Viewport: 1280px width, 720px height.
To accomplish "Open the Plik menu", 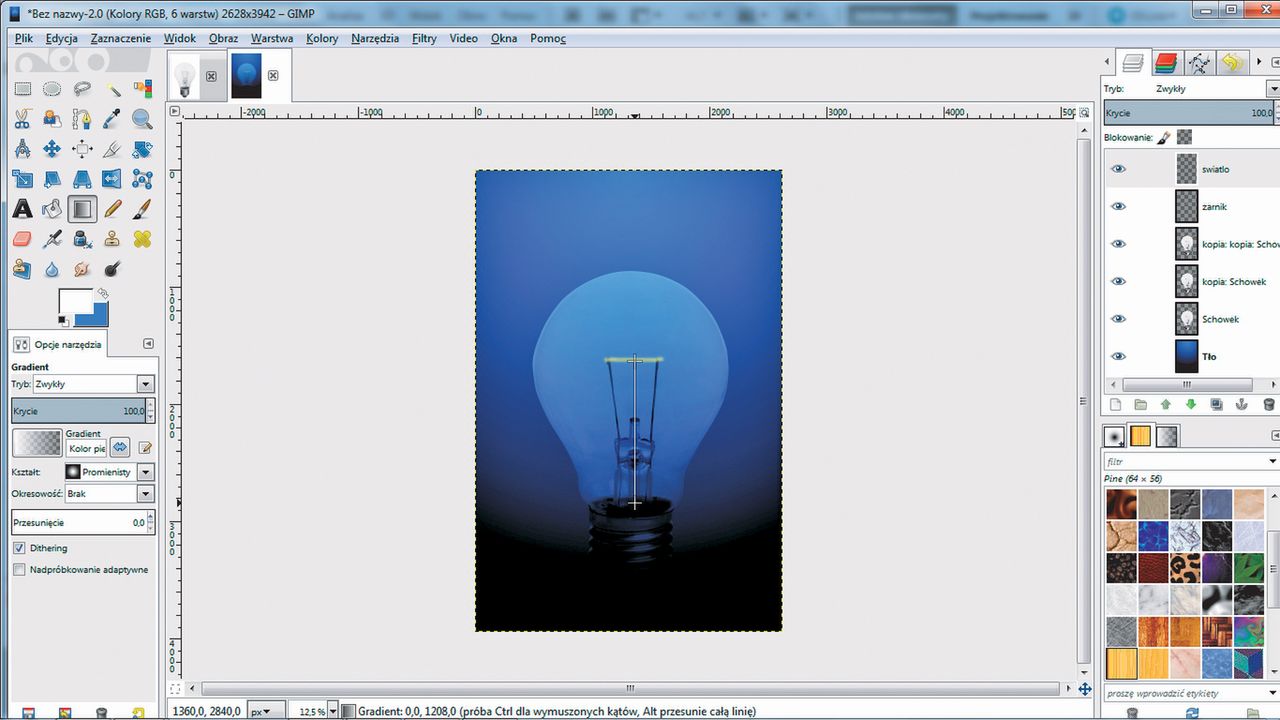I will tap(24, 39).
